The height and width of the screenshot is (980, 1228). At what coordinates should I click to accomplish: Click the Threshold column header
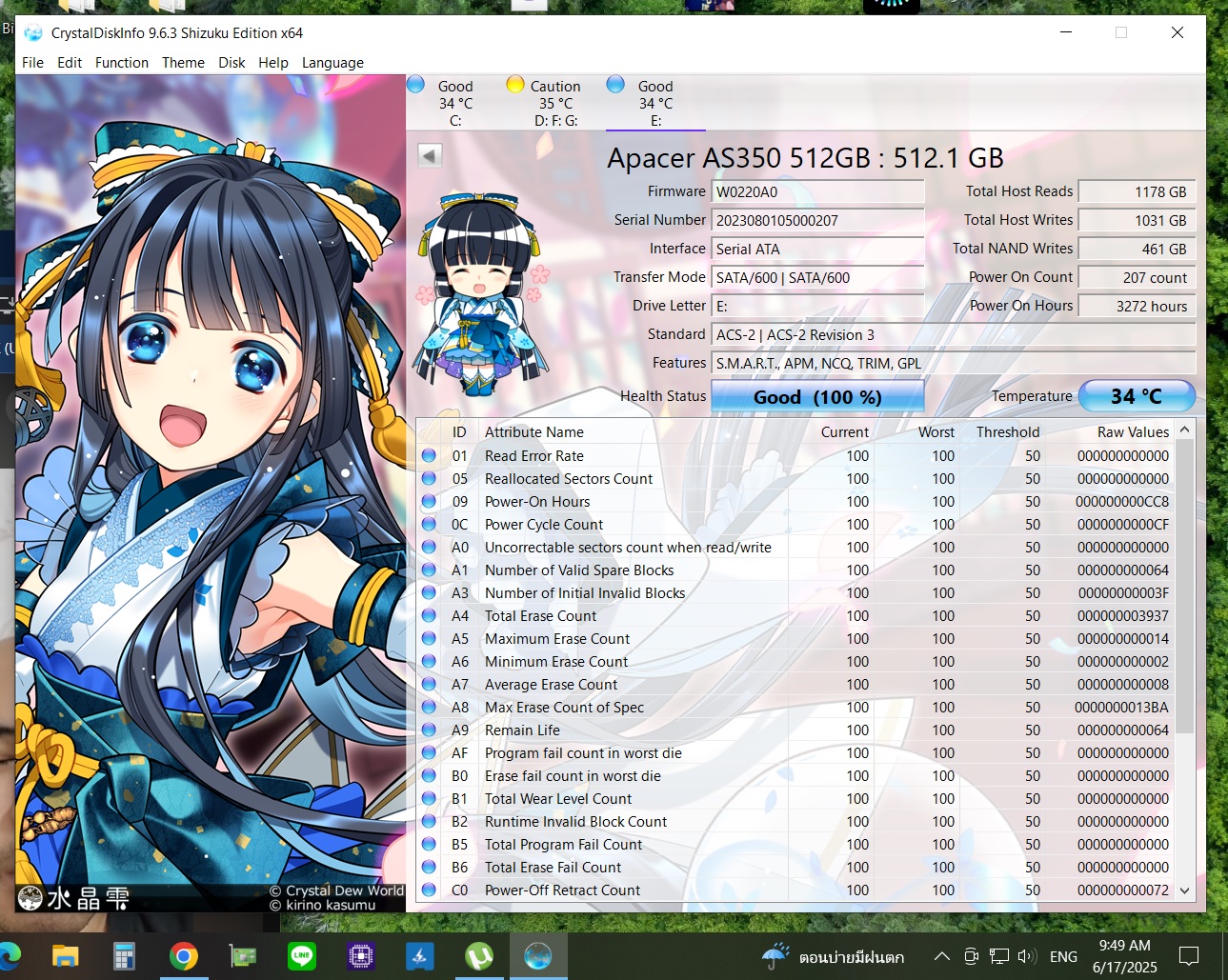click(x=1008, y=432)
